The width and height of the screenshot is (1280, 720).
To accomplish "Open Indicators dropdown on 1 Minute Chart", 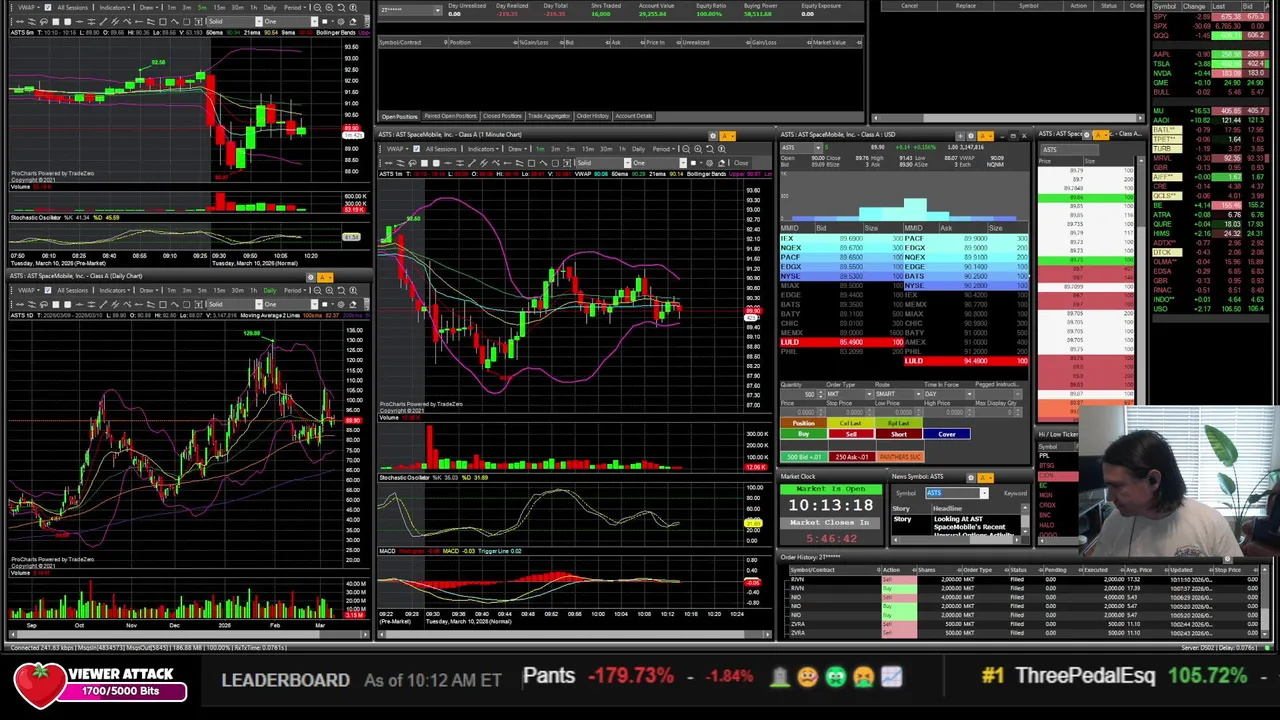I will [x=483, y=149].
